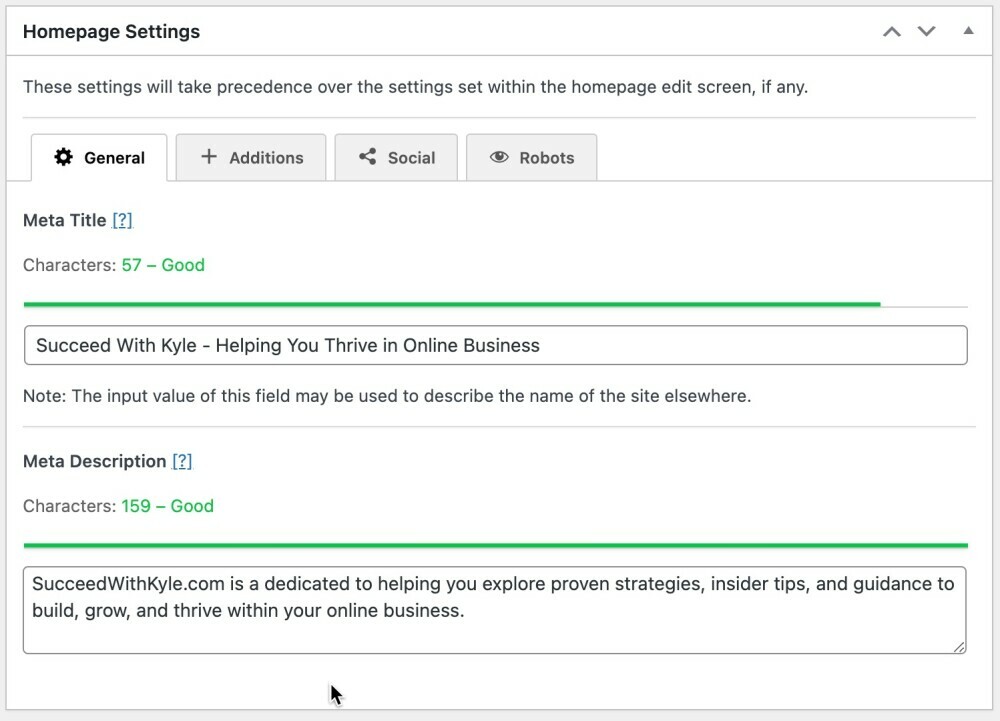Open the Meta Title help question mark
Viewport: 1000px width, 721px height.
click(x=122, y=220)
